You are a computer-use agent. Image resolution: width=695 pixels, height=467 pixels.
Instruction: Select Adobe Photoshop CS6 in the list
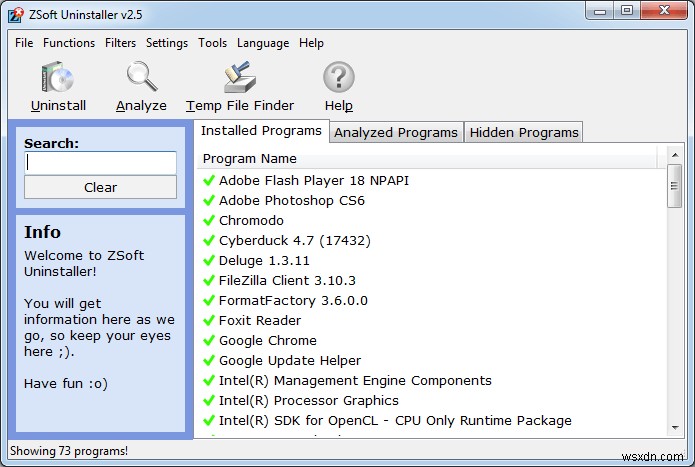click(x=292, y=200)
